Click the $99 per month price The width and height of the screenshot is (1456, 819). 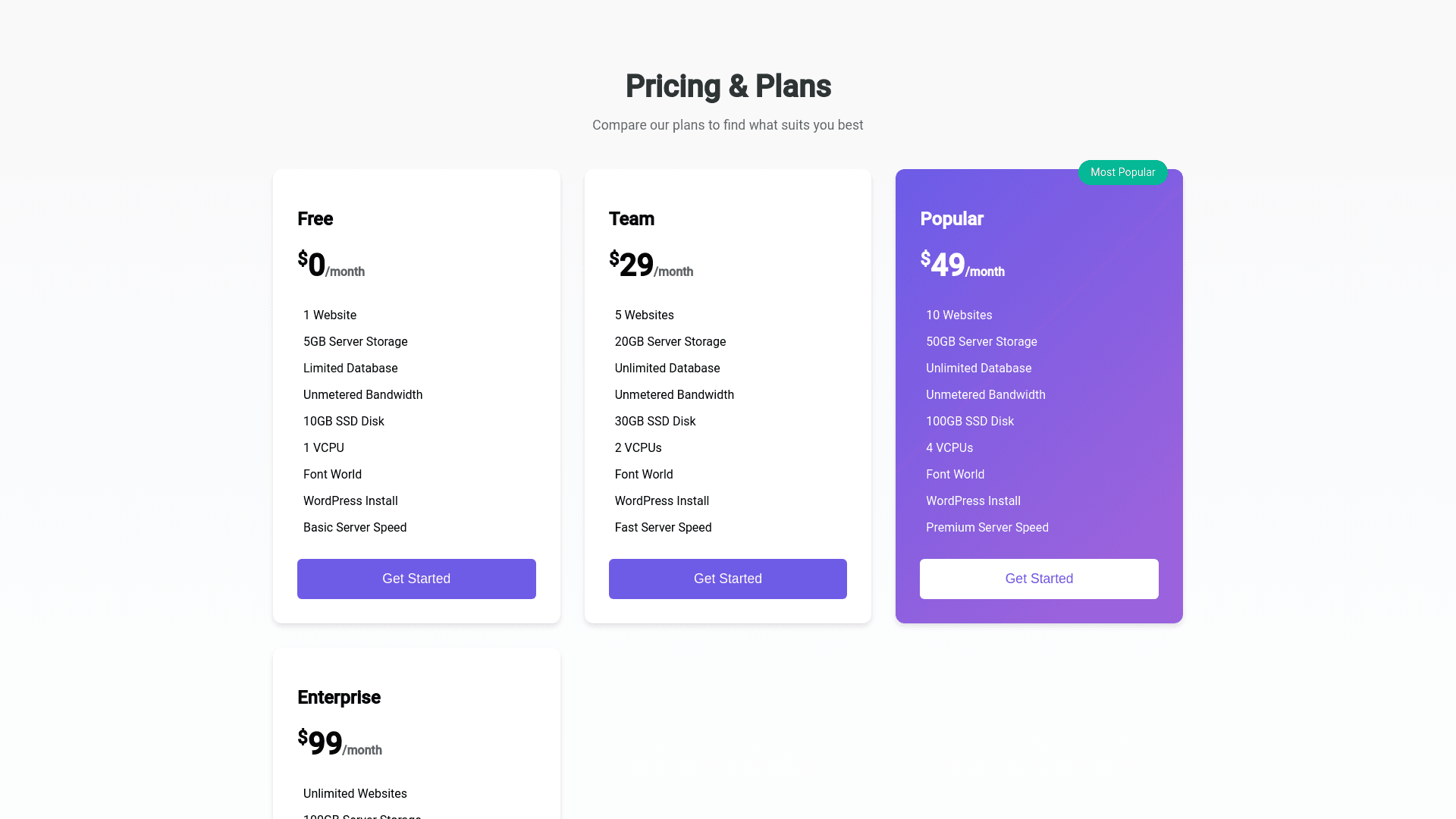pyautogui.click(x=339, y=744)
